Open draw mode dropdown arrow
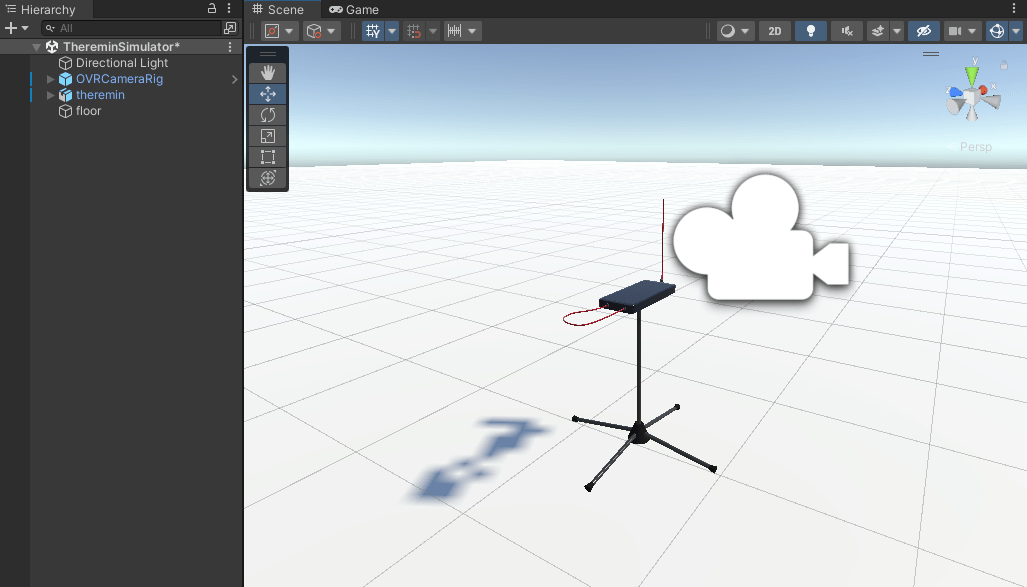This screenshot has height=587, width=1027. click(745, 31)
